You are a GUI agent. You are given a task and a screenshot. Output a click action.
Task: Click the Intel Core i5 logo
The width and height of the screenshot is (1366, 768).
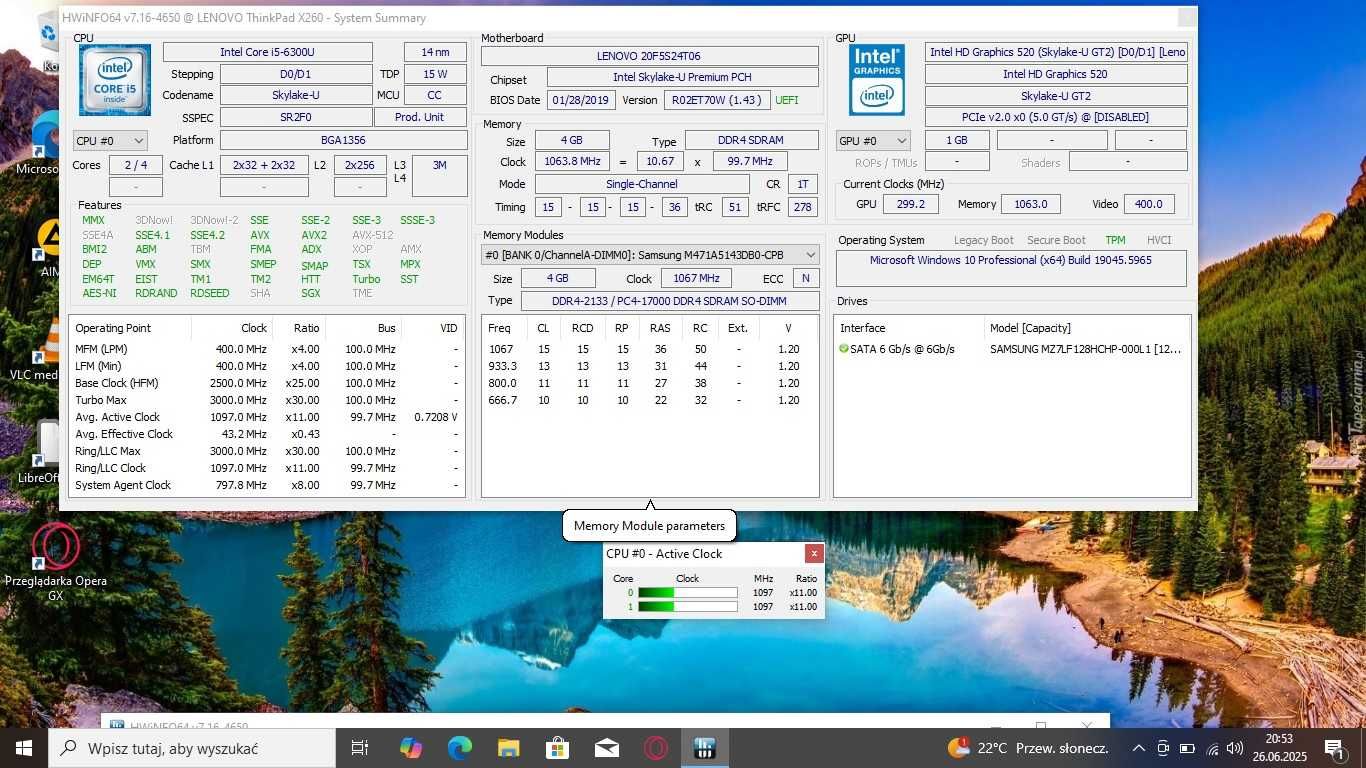coord(115,80)
